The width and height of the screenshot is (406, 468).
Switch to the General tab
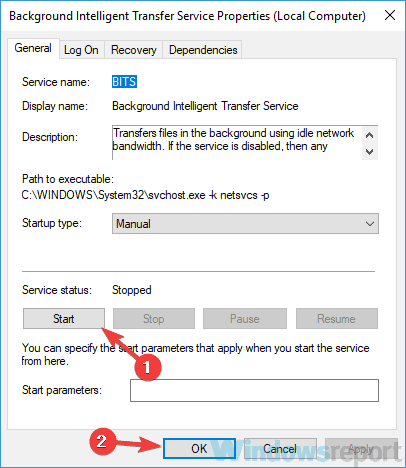[x=33, y=48]
